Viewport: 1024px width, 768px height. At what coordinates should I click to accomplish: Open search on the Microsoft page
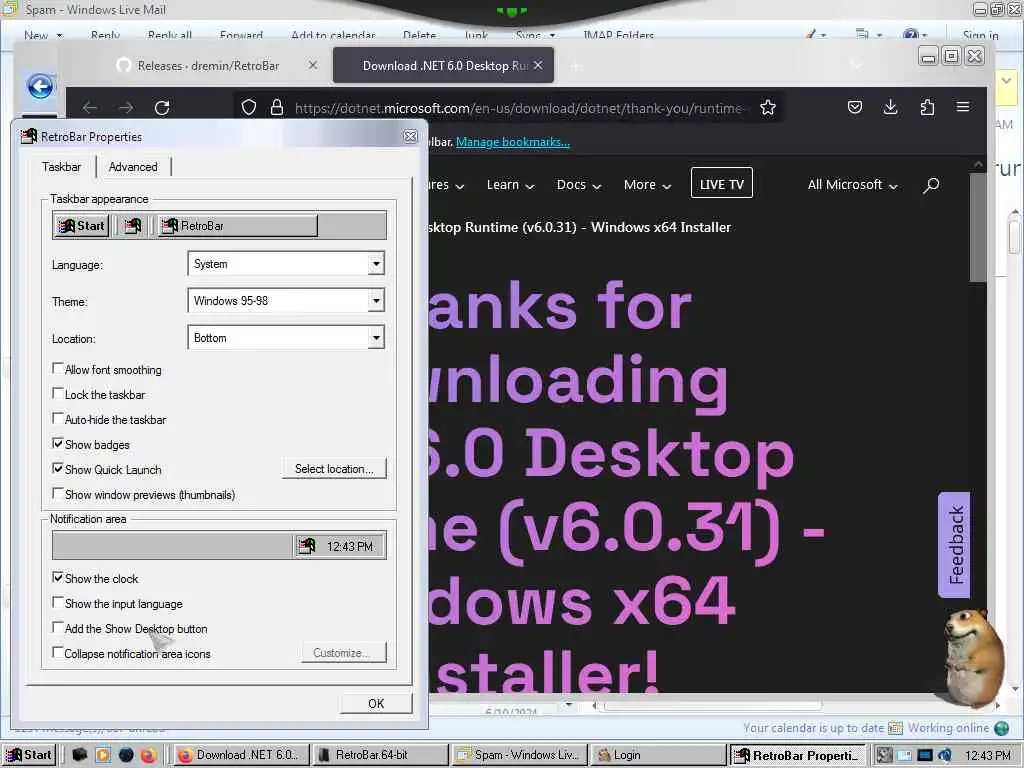(x=931, y=185)
